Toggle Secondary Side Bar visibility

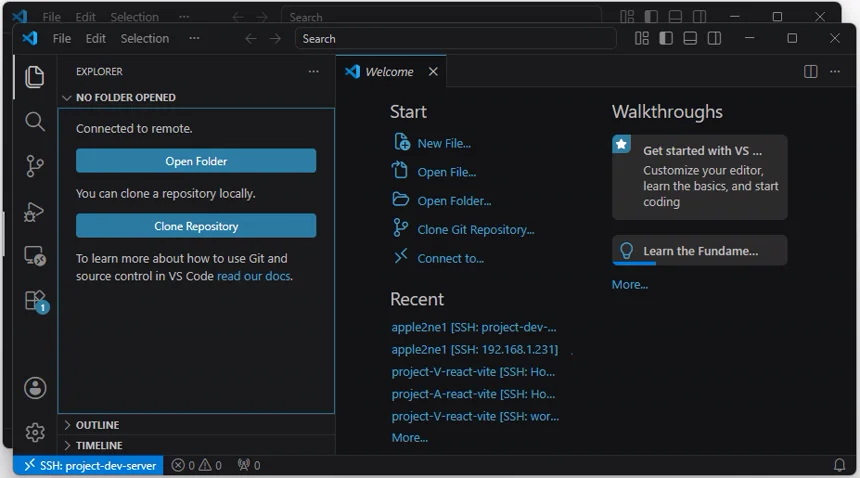(714, 38)
